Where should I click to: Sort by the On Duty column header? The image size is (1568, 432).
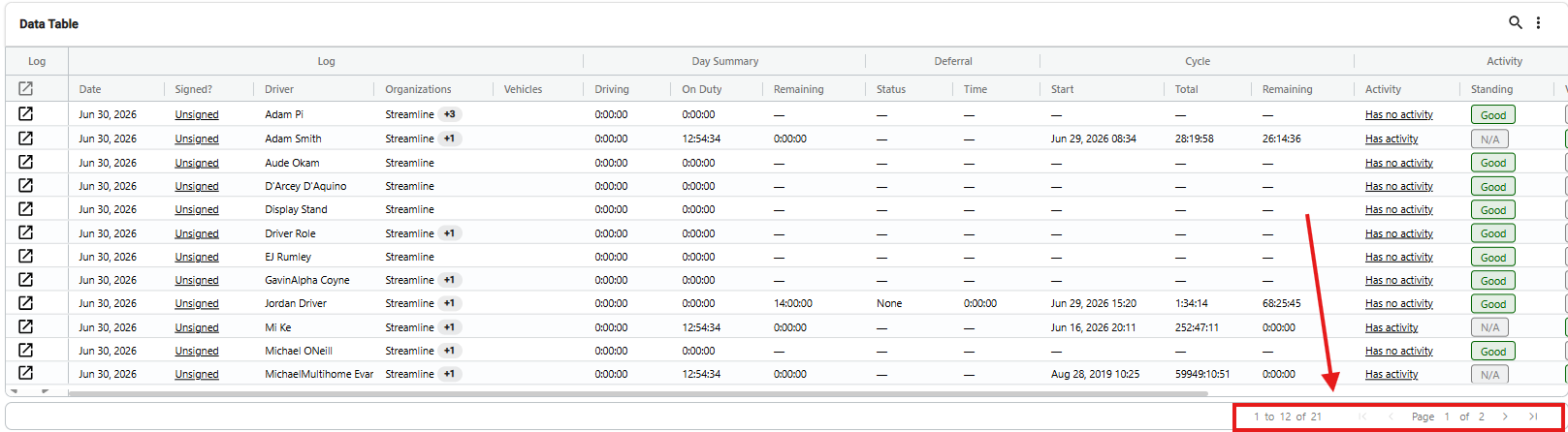pyautogui.click(x=701, y=89)
